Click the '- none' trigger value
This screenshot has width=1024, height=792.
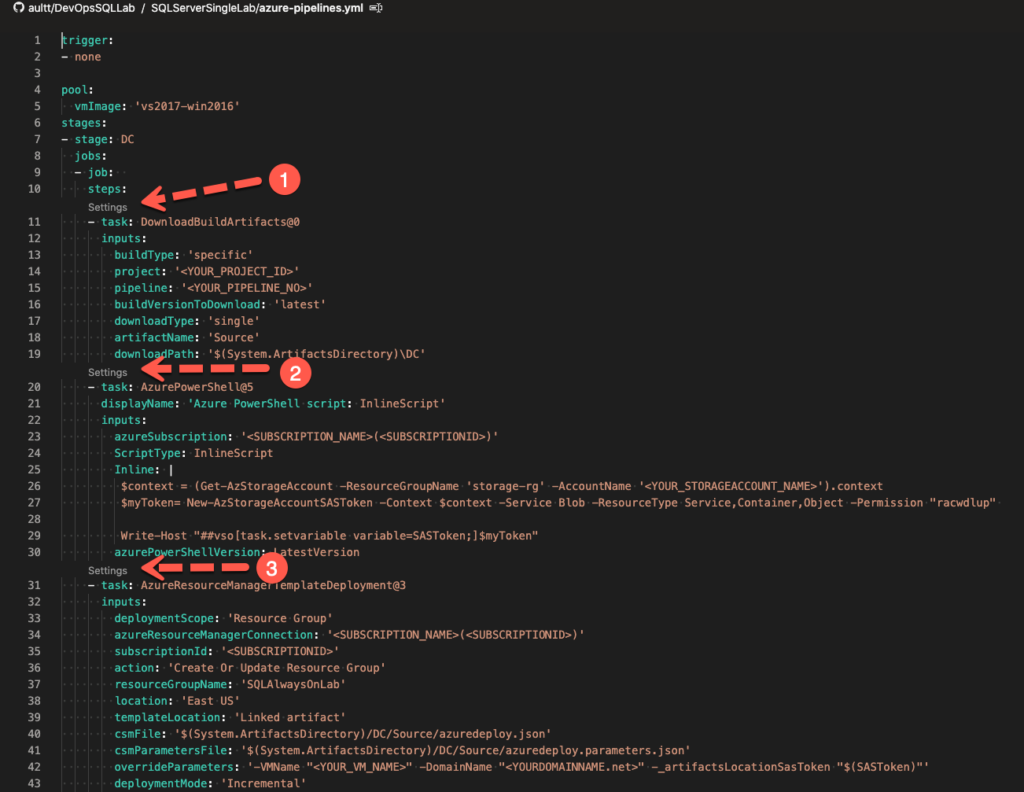click(82, 57)
